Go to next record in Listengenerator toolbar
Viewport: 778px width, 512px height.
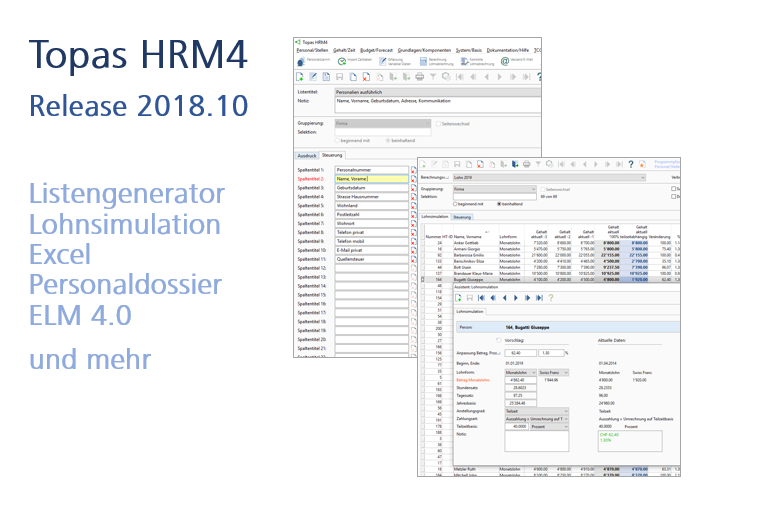[x=500, y=77]
